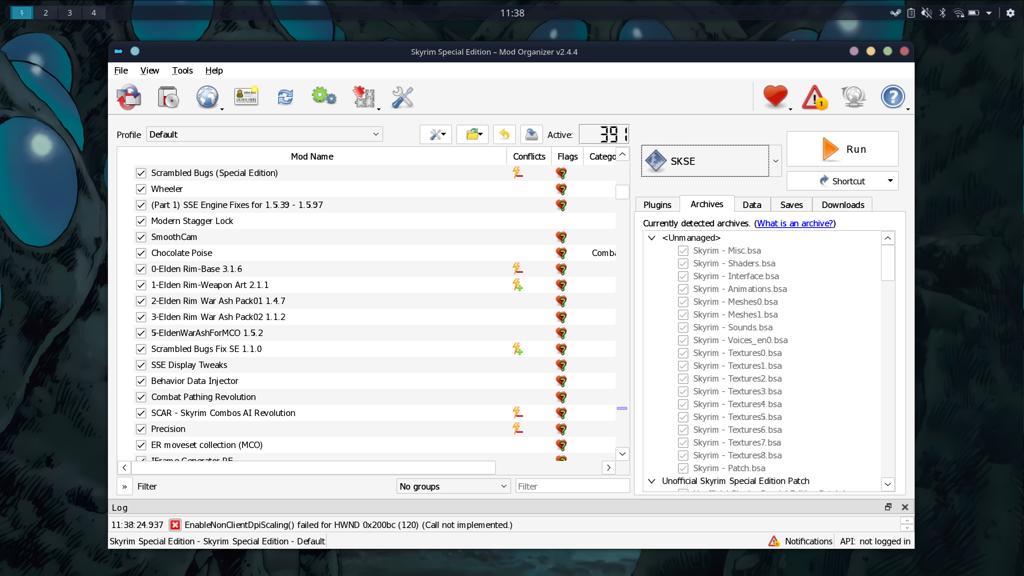Switch to the Data tab

pos(752,205)
